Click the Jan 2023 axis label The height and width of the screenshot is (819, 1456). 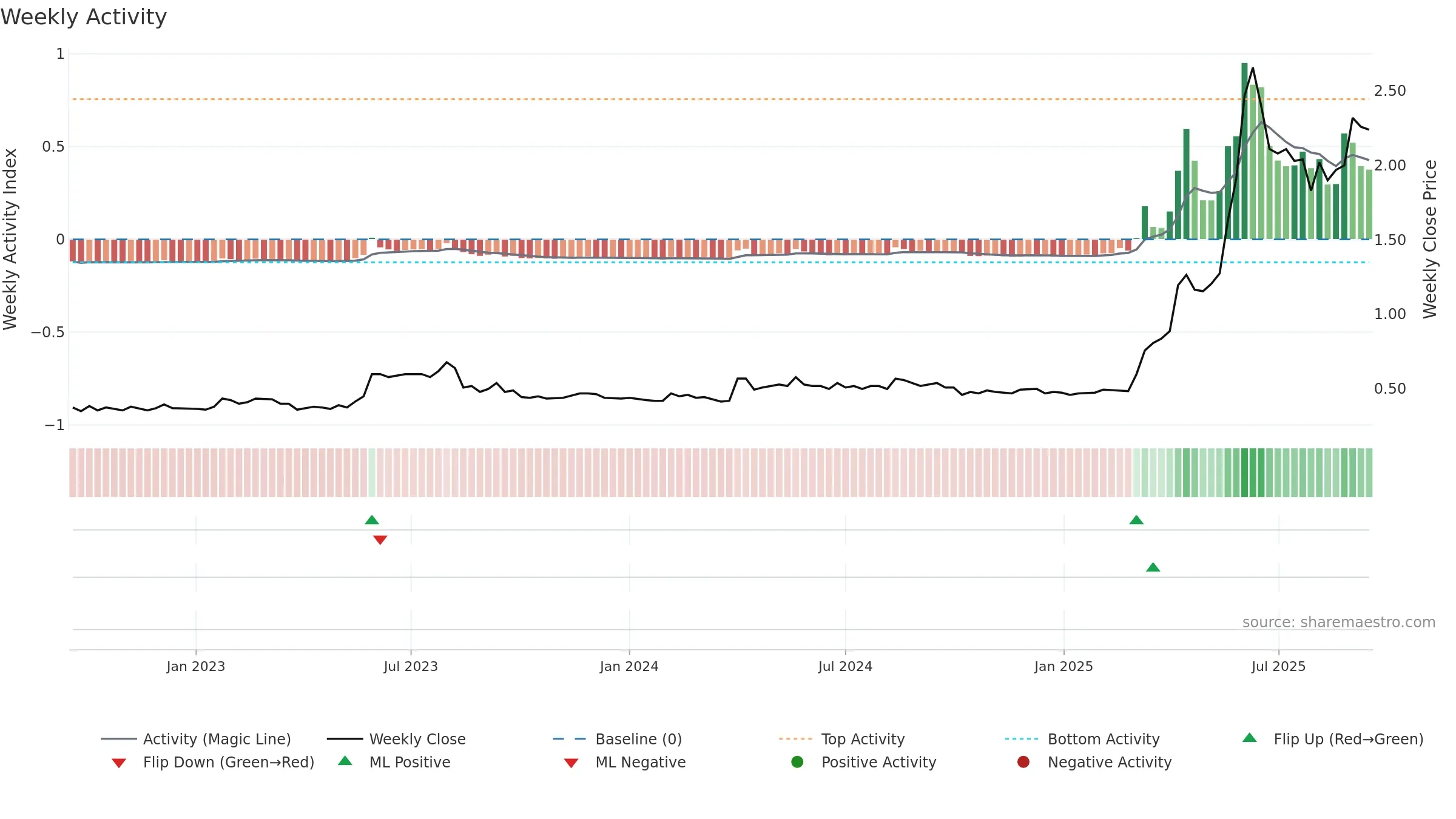196,666
